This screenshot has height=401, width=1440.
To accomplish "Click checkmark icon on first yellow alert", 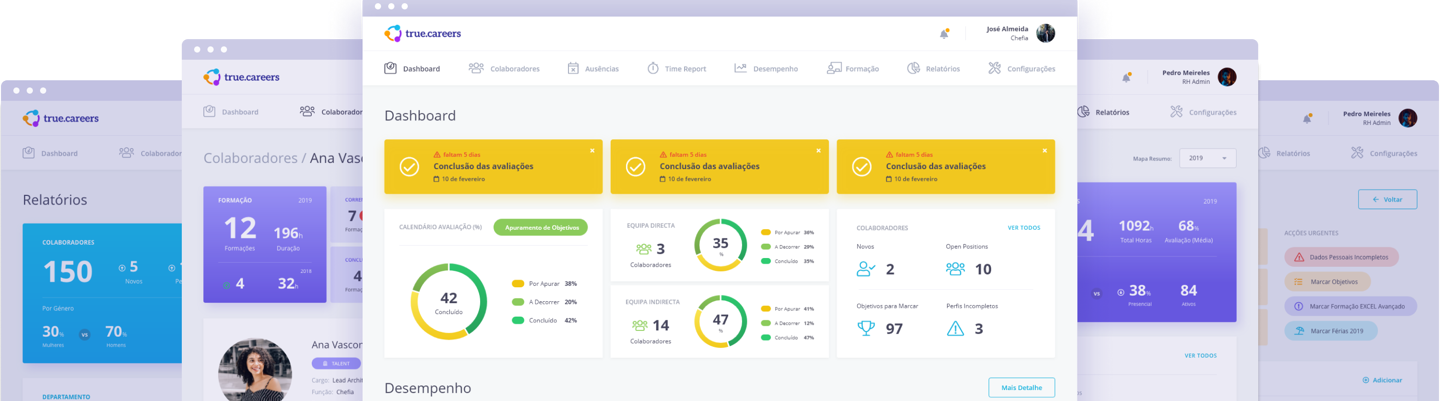I will click(x=409, y=167).
